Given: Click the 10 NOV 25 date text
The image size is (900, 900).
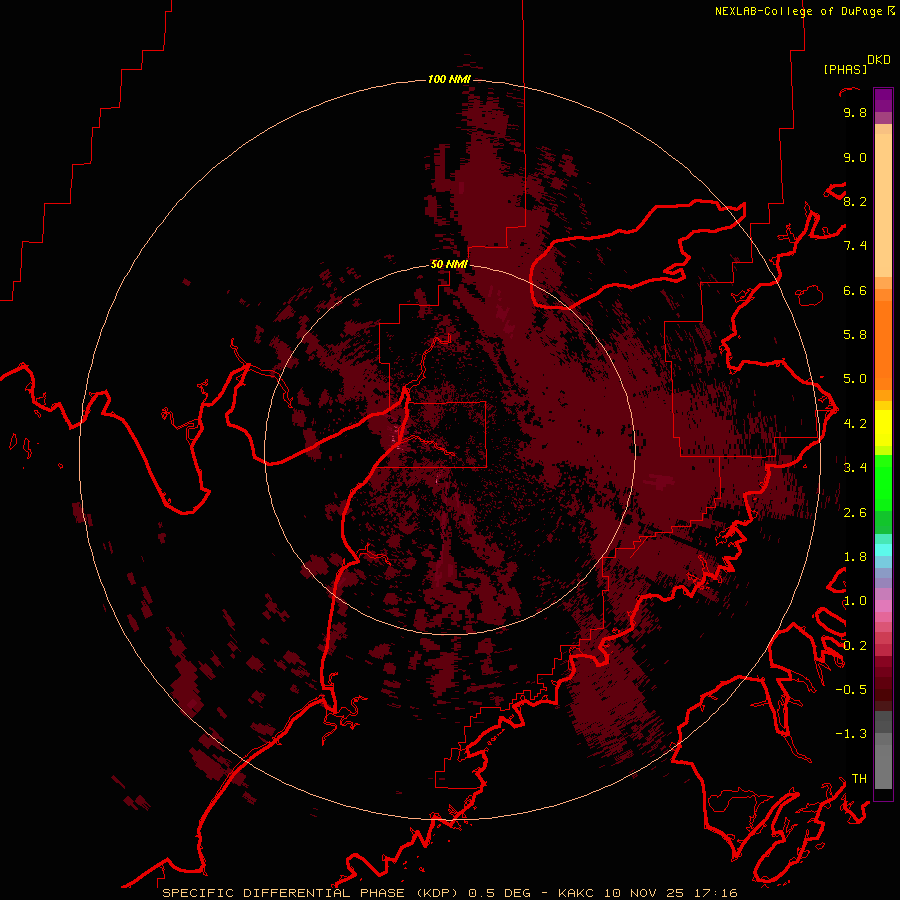Looking at the screenshot, I should click(643, 893).
